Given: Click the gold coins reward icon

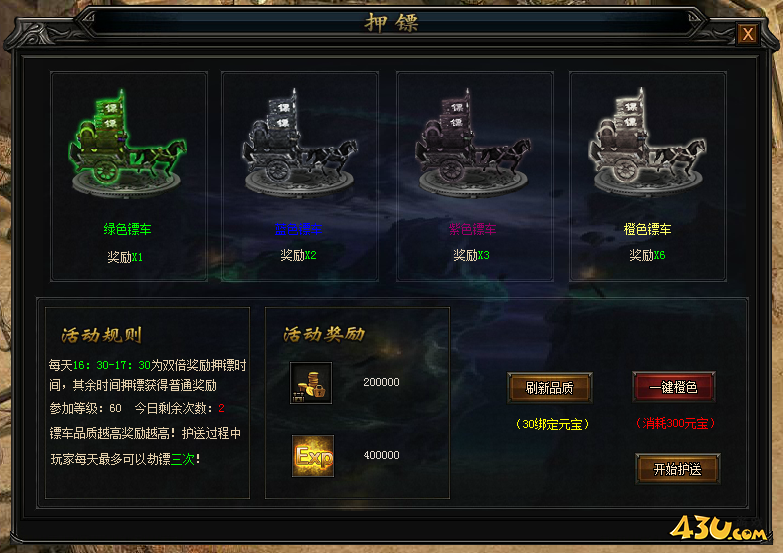Looking at the screenshot, I should (311, 383).
